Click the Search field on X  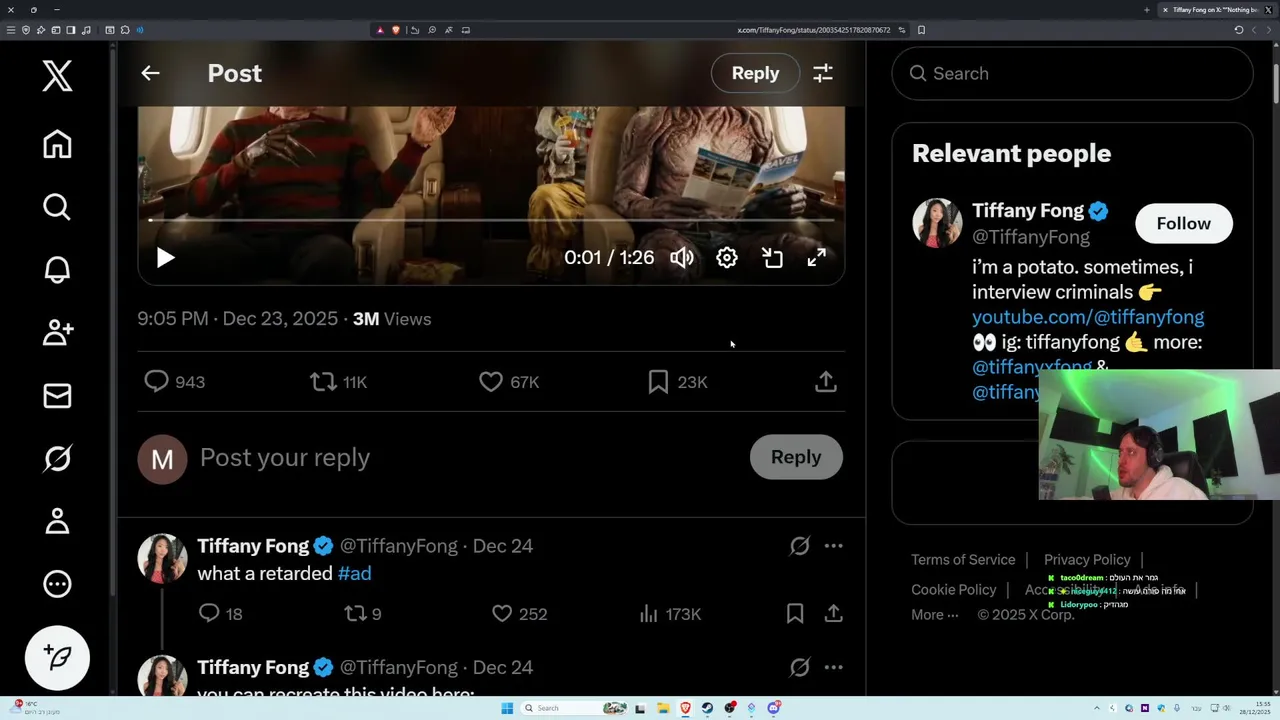[x=1072, y=73]
